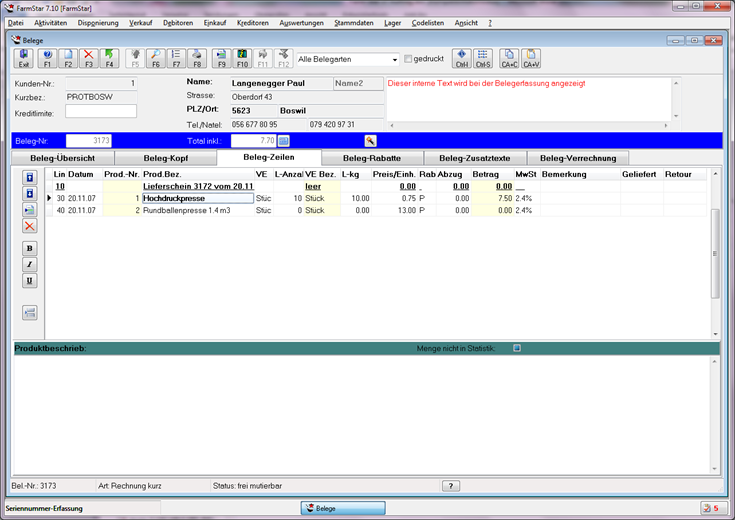Click the calculator icon beside Total inkl.
735x520 pixels.
(x=284, y=141)
